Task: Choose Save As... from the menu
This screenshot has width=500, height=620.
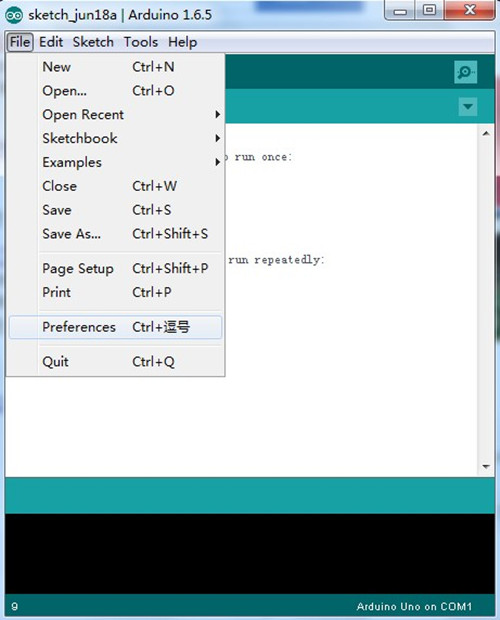Action: 115,234
